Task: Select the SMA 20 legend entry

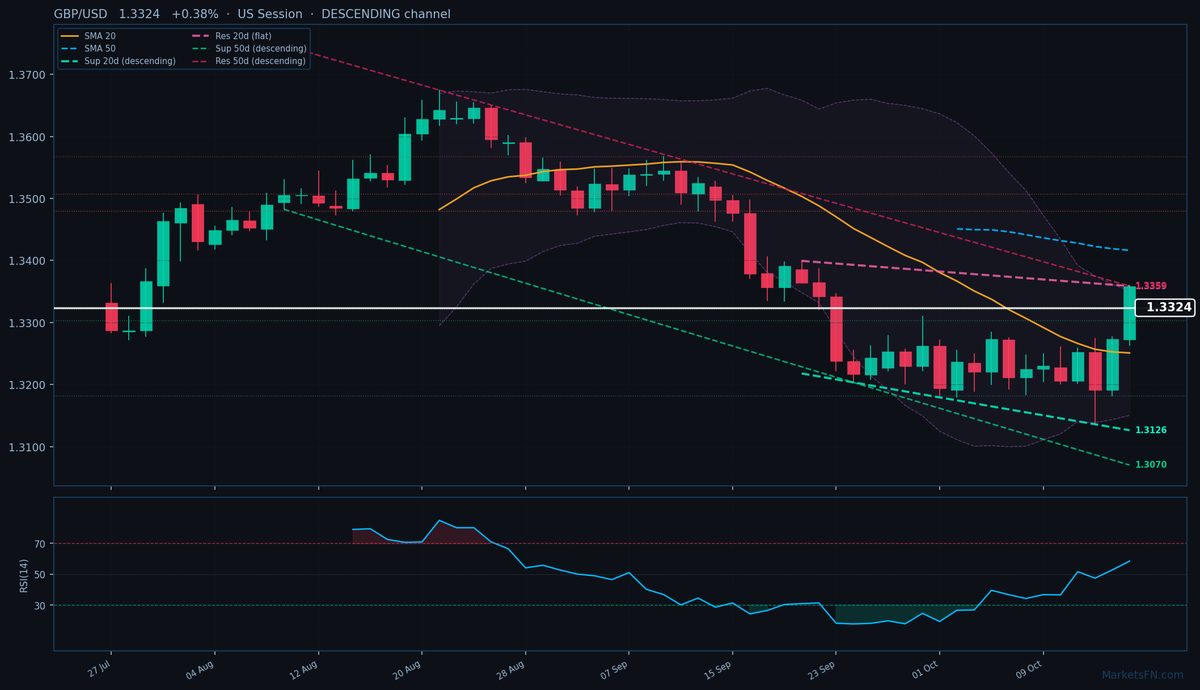Action: point(86,36)
